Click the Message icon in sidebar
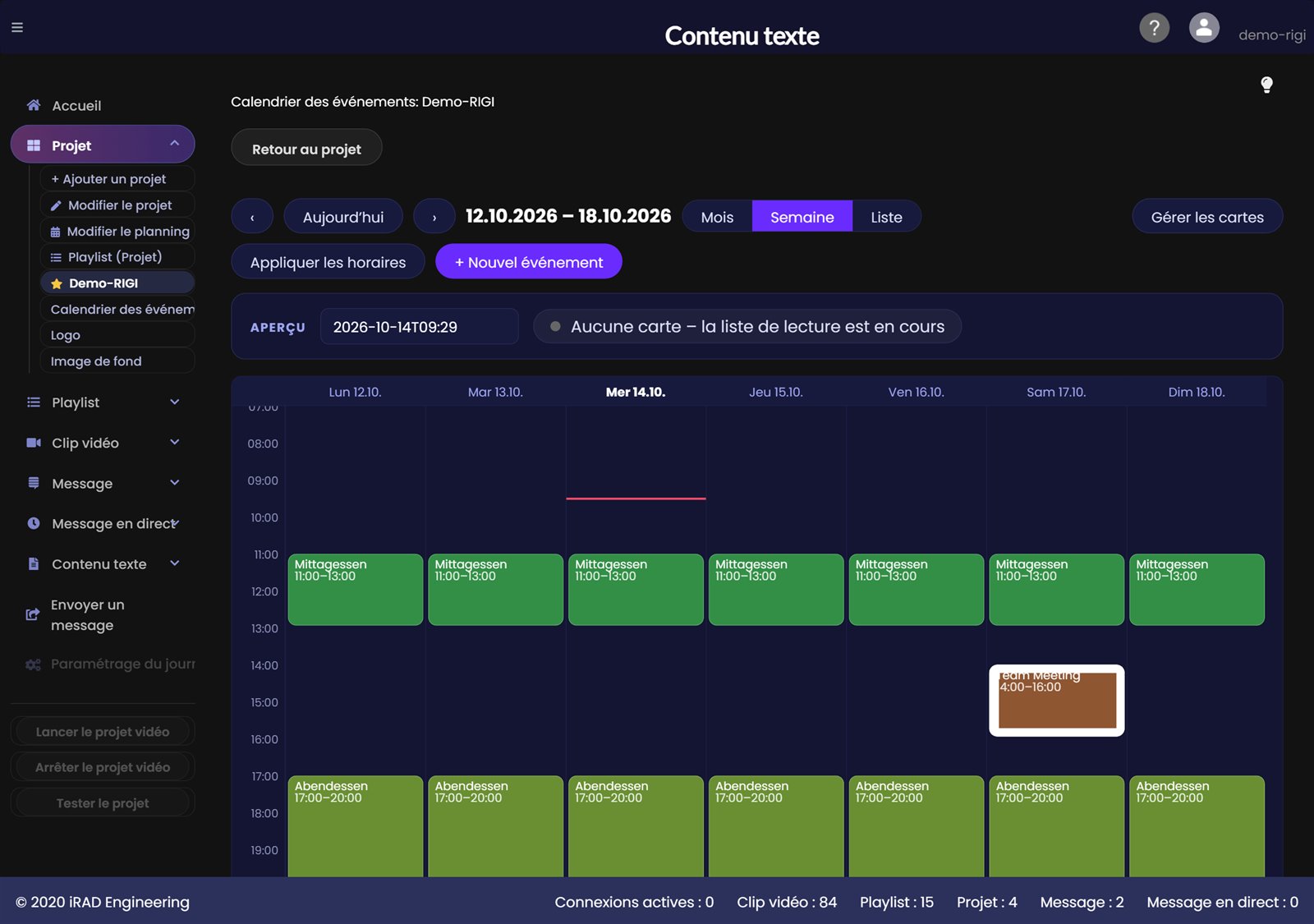The height and width of the screenshot is (924, 1314). click(x=34, y=483)
